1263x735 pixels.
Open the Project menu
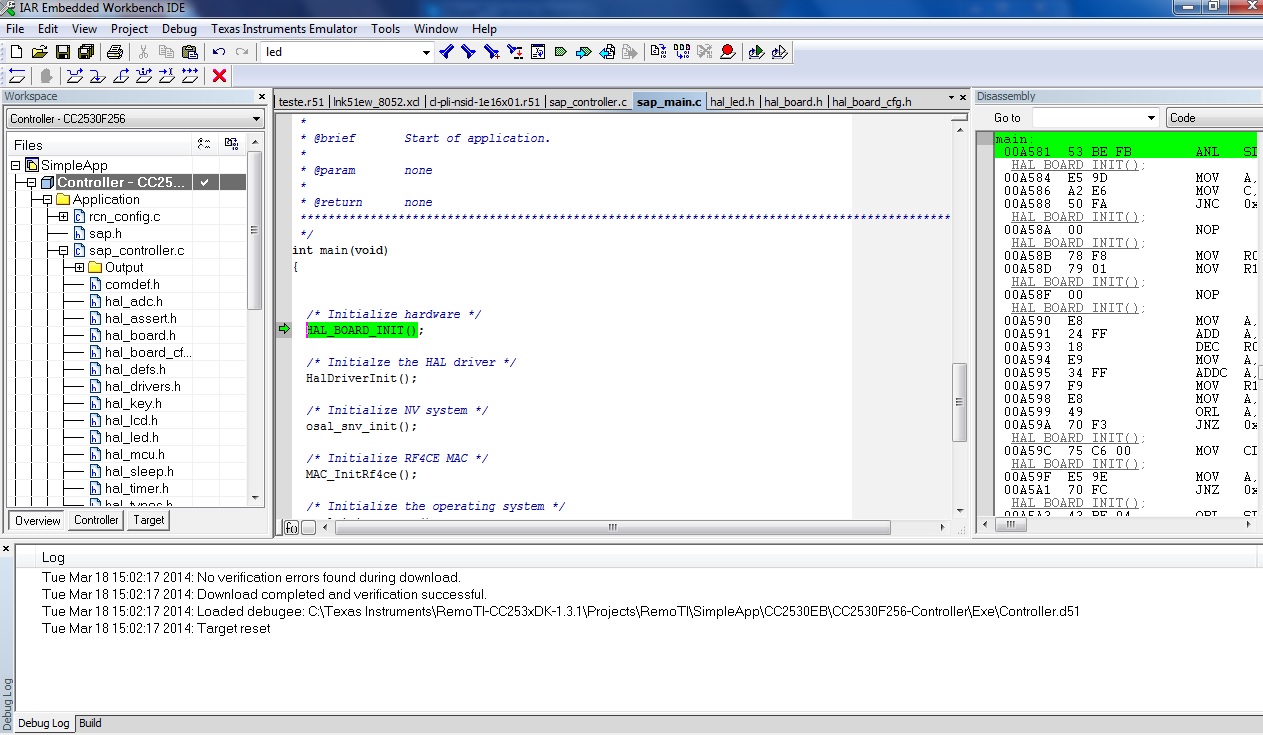[x=129, y=29]
